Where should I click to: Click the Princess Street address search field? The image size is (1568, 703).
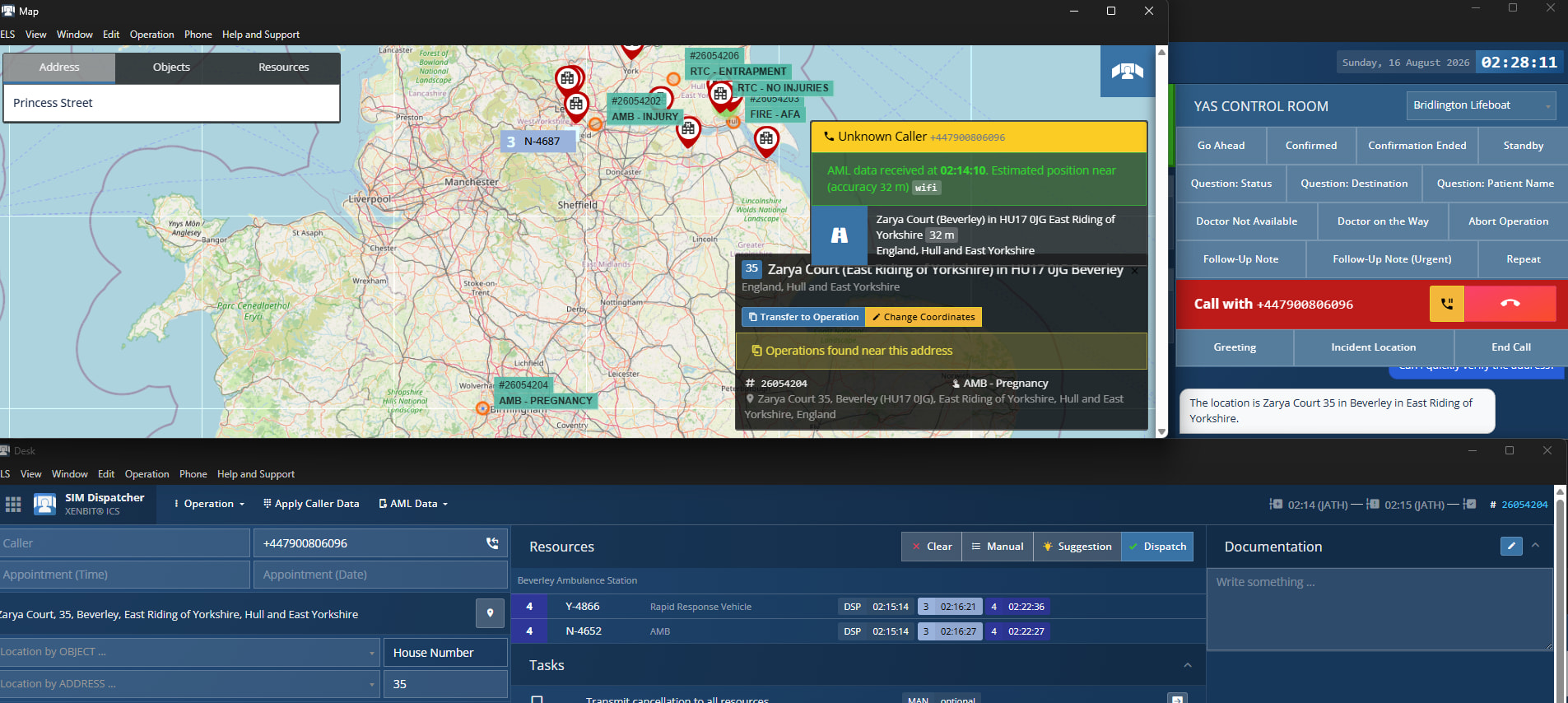(171, 103)
